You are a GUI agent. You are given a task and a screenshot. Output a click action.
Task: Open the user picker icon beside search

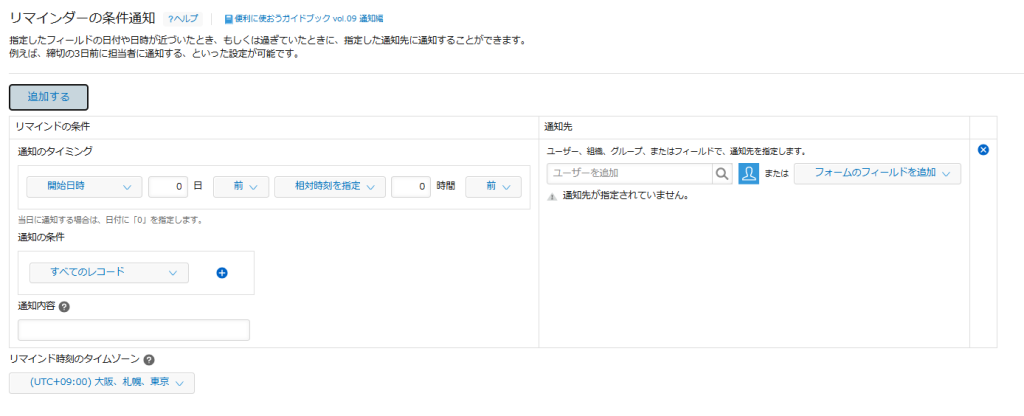click(x=748, y=173)
